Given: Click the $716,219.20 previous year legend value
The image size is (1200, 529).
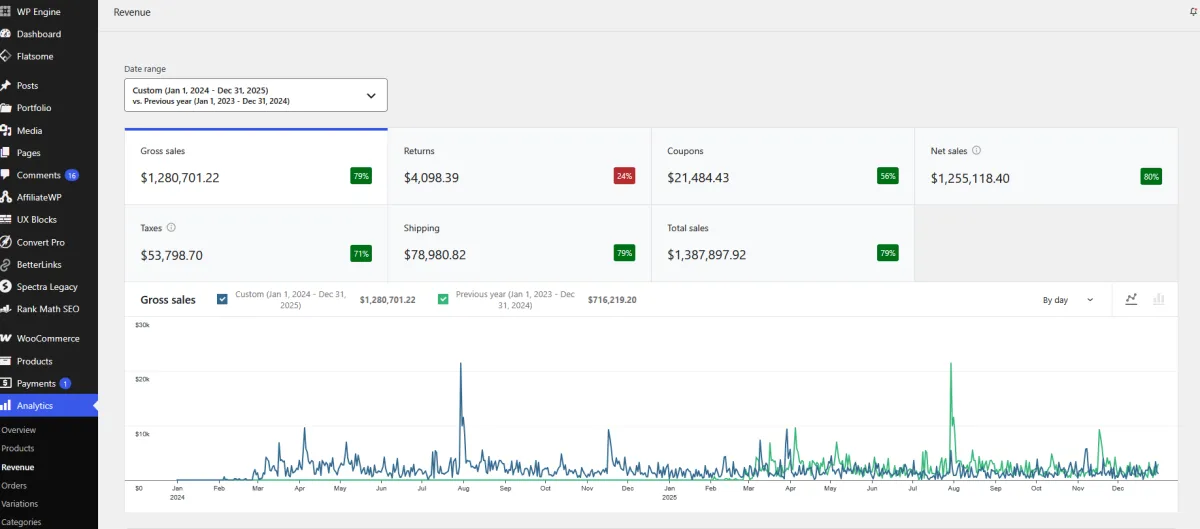Looking at the screenshot, I should click(x=612, y=299).
